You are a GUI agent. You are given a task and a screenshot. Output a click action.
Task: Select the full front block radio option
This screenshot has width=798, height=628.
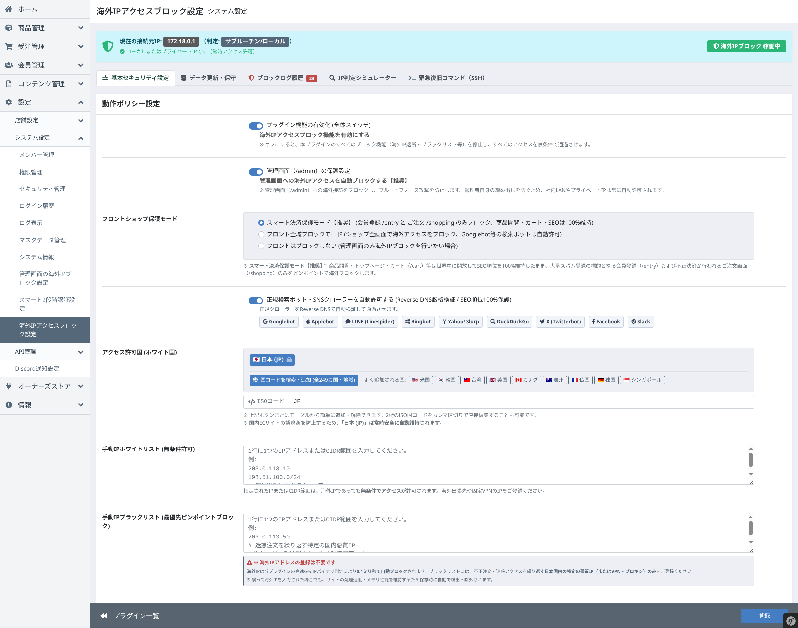click(x=261, y=235)
